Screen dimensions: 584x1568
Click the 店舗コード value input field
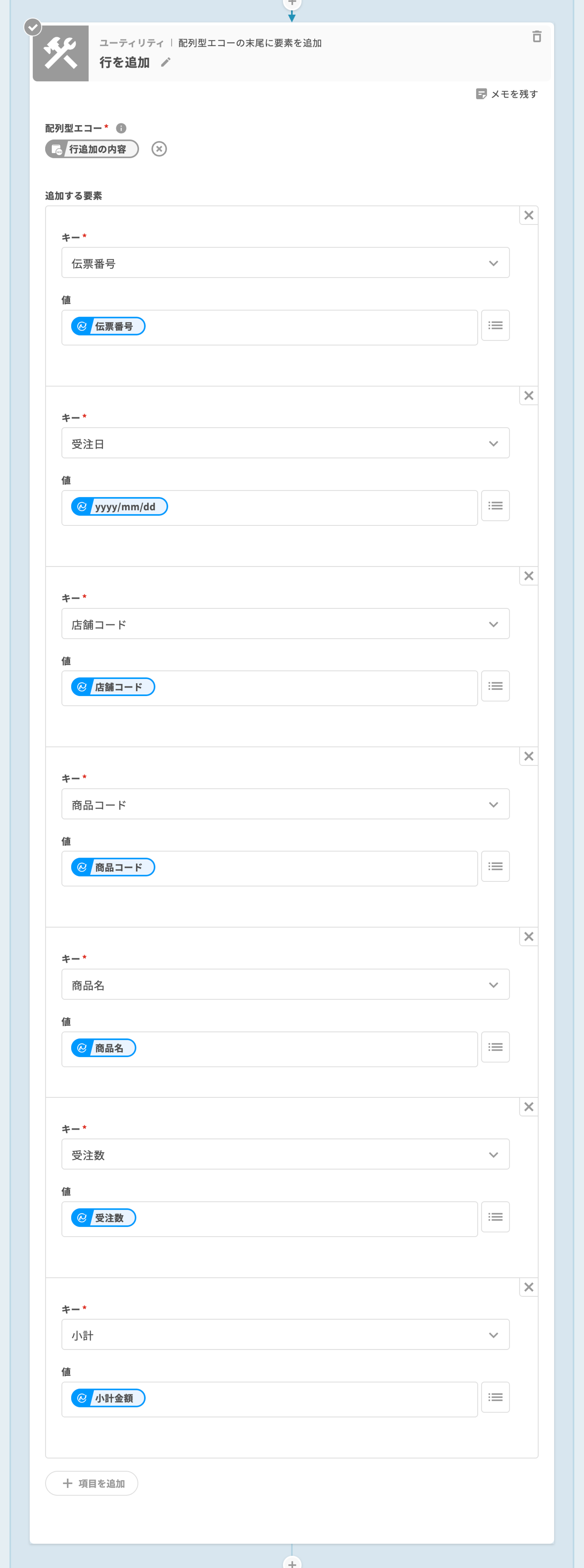pyautogui.click(x=305, y=688)
